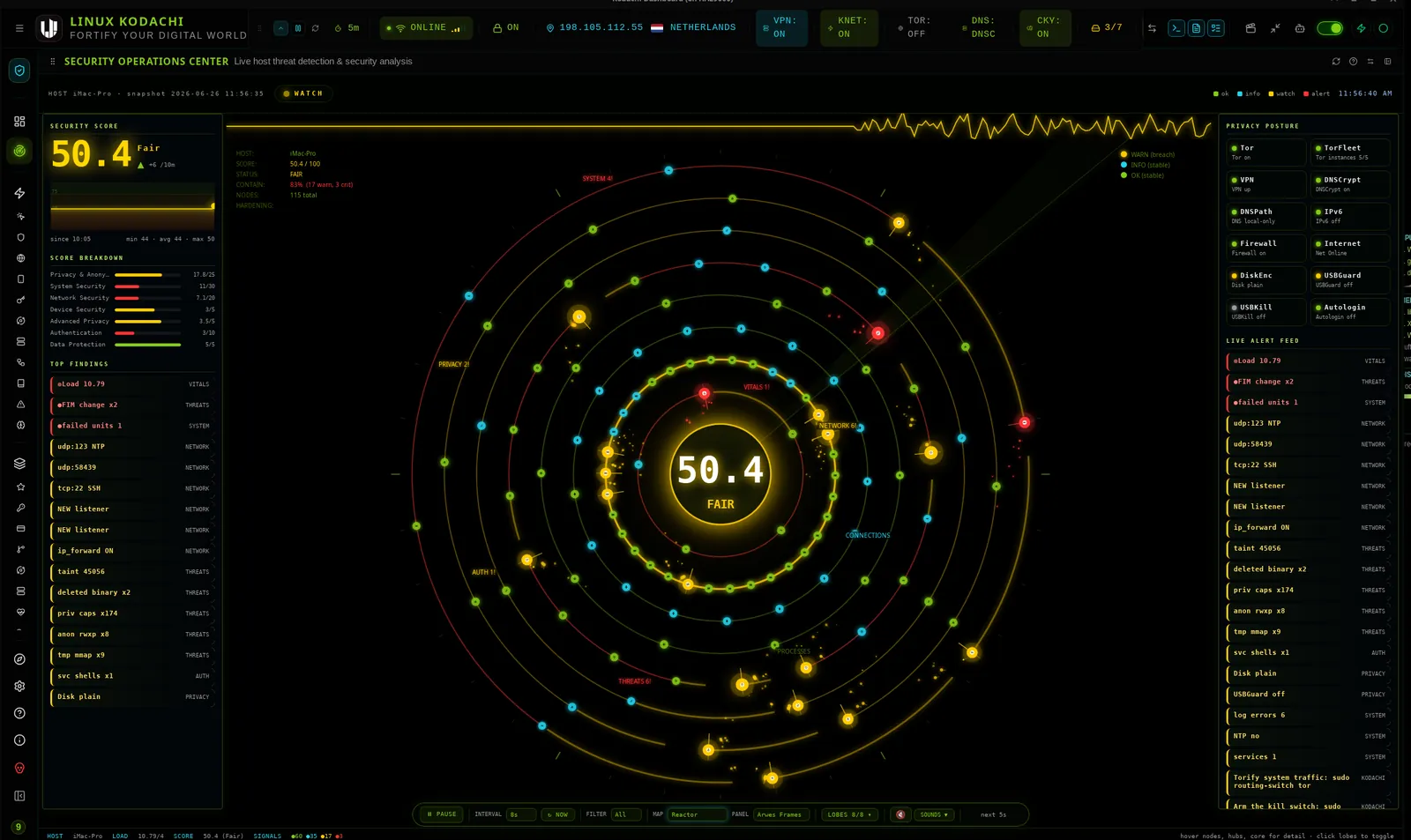Toggle the CKY: ON status chip
The height and width of the screenshot is (840, 1411).
pyautogui.click(x=1045, y=27)
